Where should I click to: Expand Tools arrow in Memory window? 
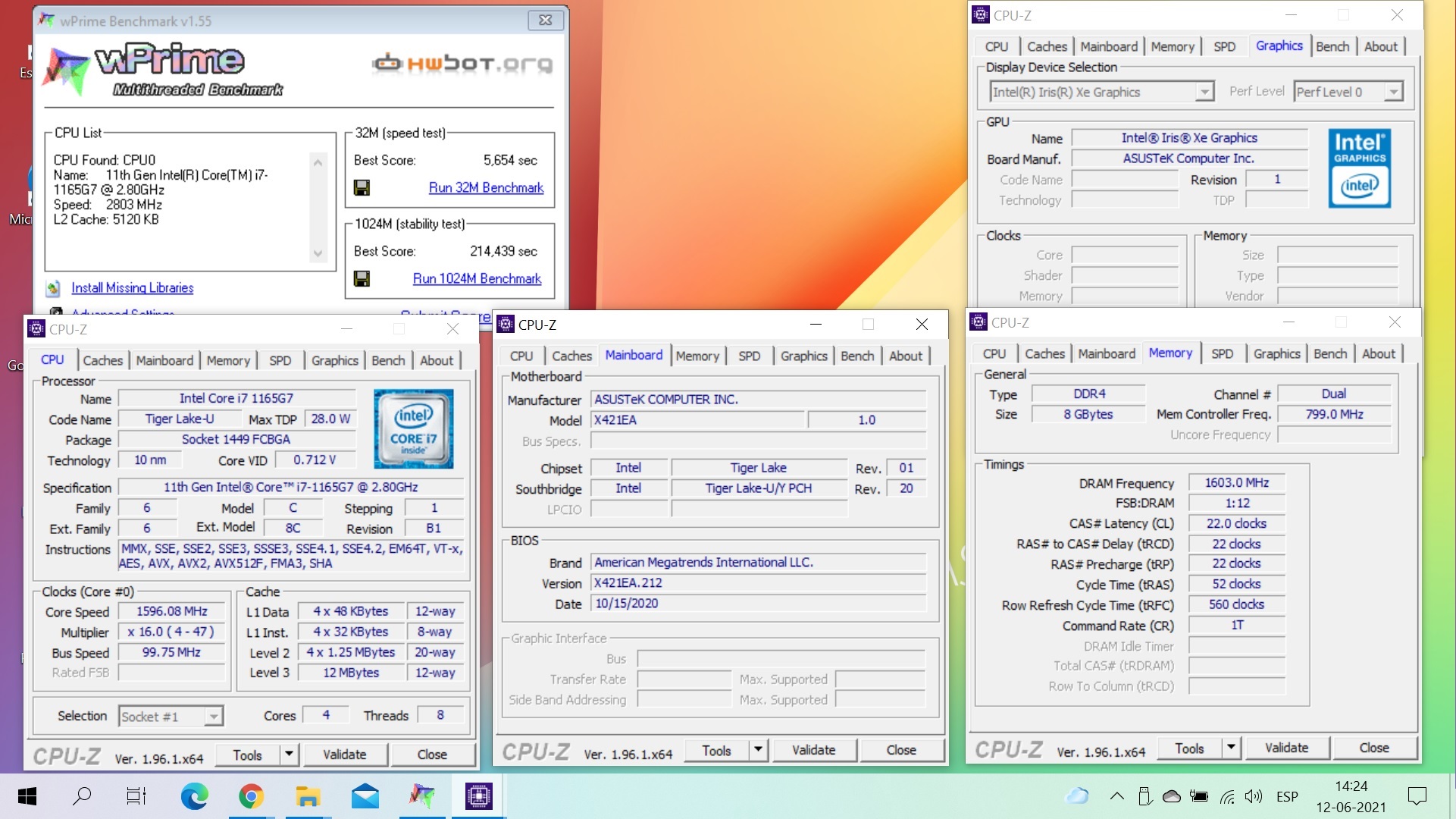click(x=1231, y=748)
